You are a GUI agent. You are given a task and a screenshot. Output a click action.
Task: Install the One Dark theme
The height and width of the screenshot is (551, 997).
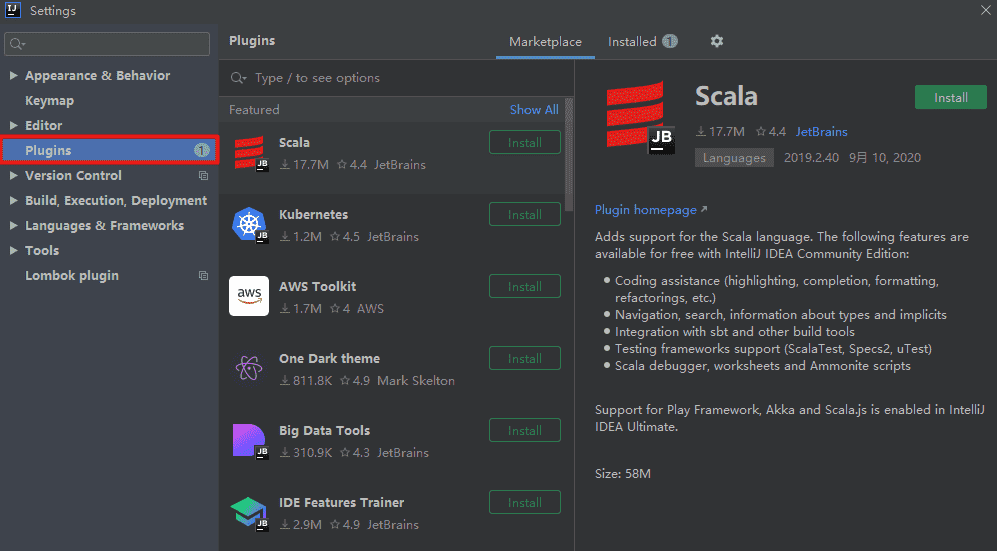click(525, 358)
